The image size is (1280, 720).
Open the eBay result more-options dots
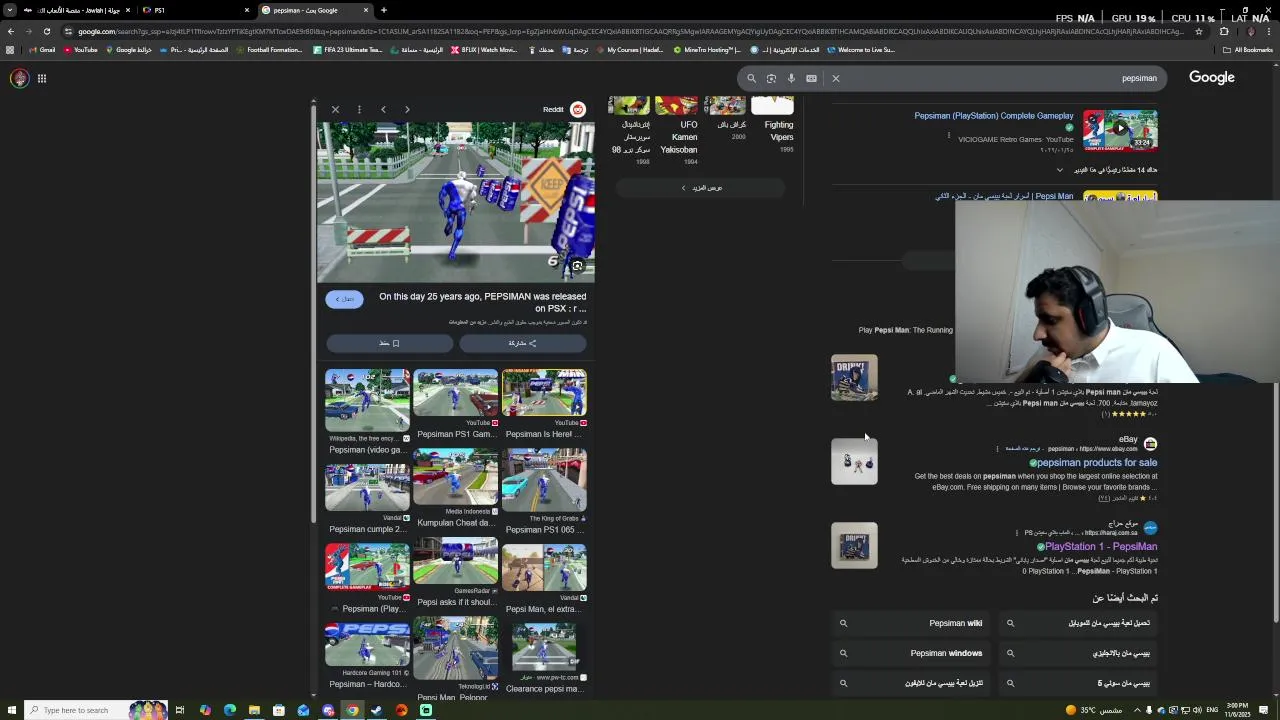(x=997, y=449)
